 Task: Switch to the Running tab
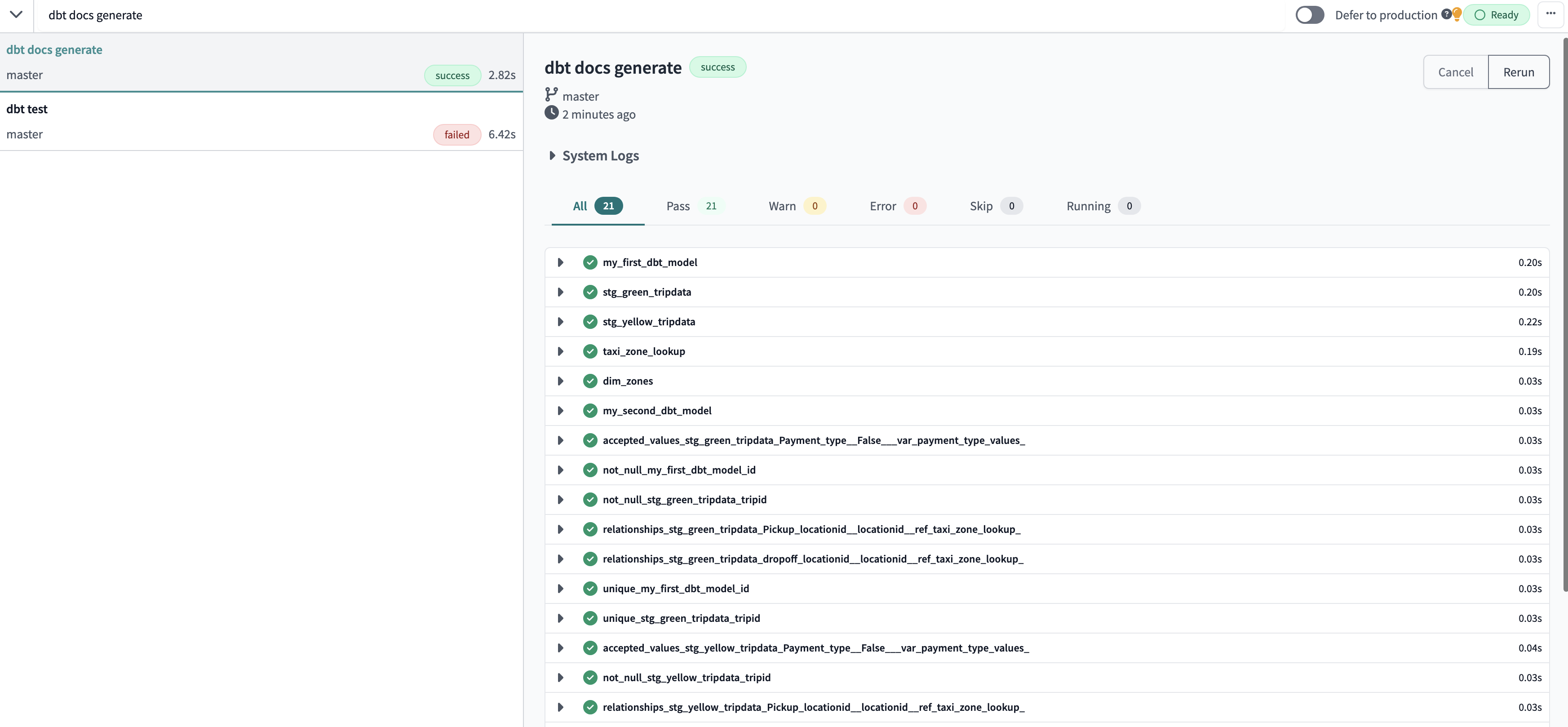click(1103, 206)
